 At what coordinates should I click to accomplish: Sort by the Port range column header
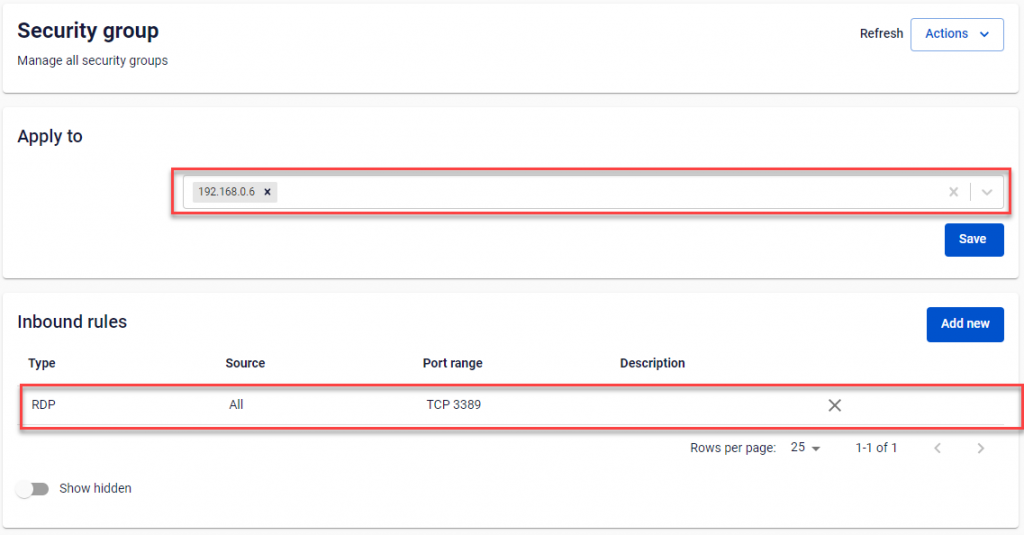coord(452,363)
